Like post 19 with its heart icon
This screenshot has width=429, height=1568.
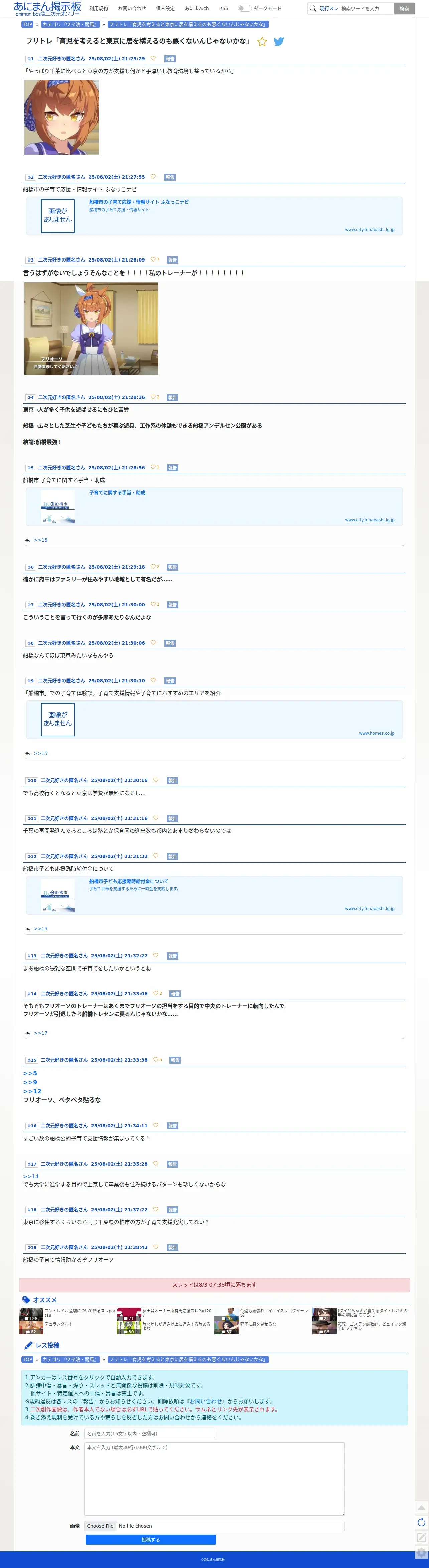155,1247
